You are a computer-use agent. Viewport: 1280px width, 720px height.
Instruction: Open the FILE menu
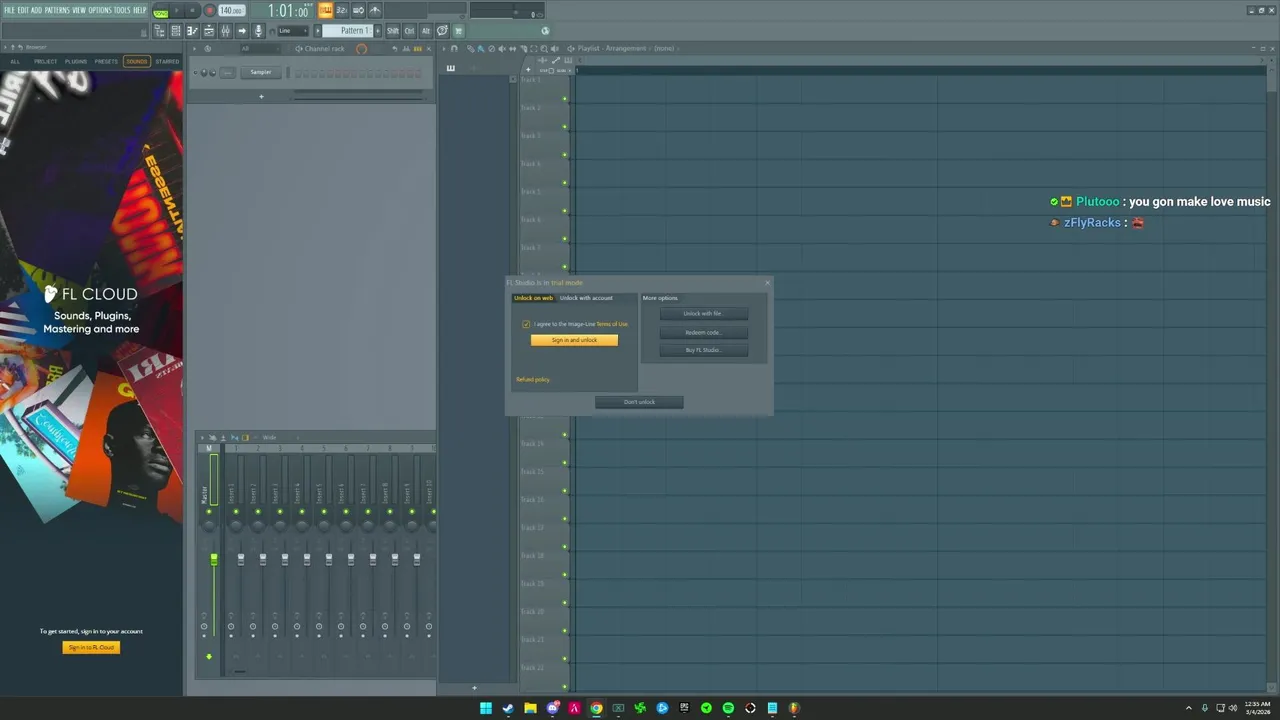tap(9, 10)
